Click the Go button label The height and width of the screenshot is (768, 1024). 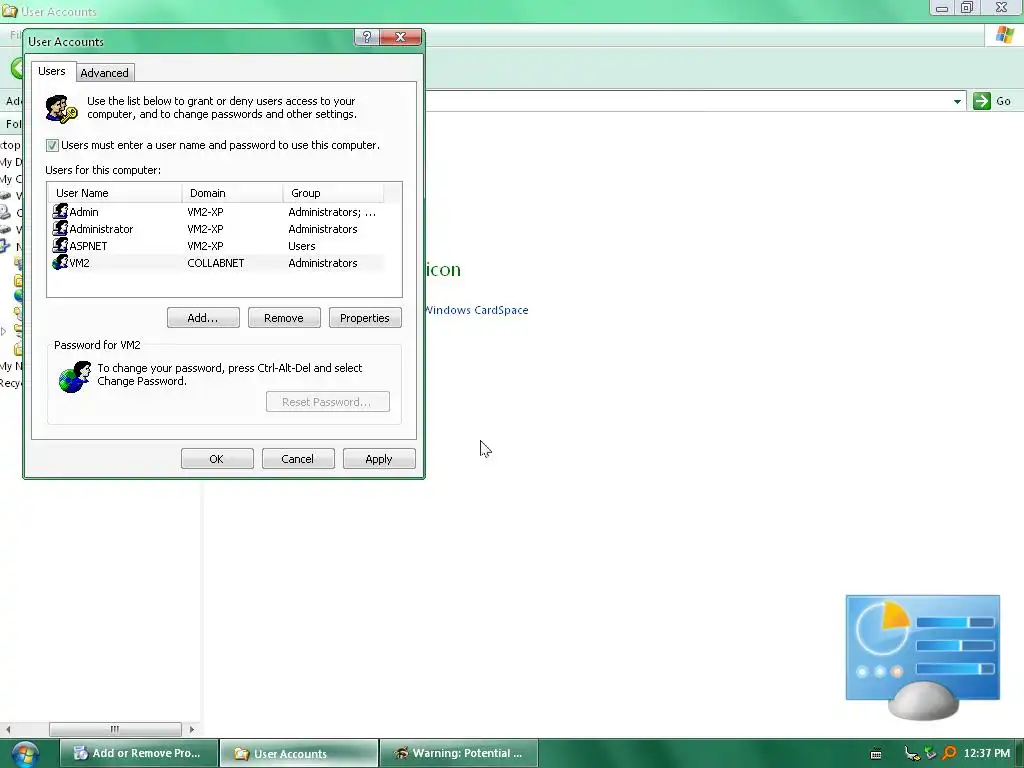(1003, 101)
